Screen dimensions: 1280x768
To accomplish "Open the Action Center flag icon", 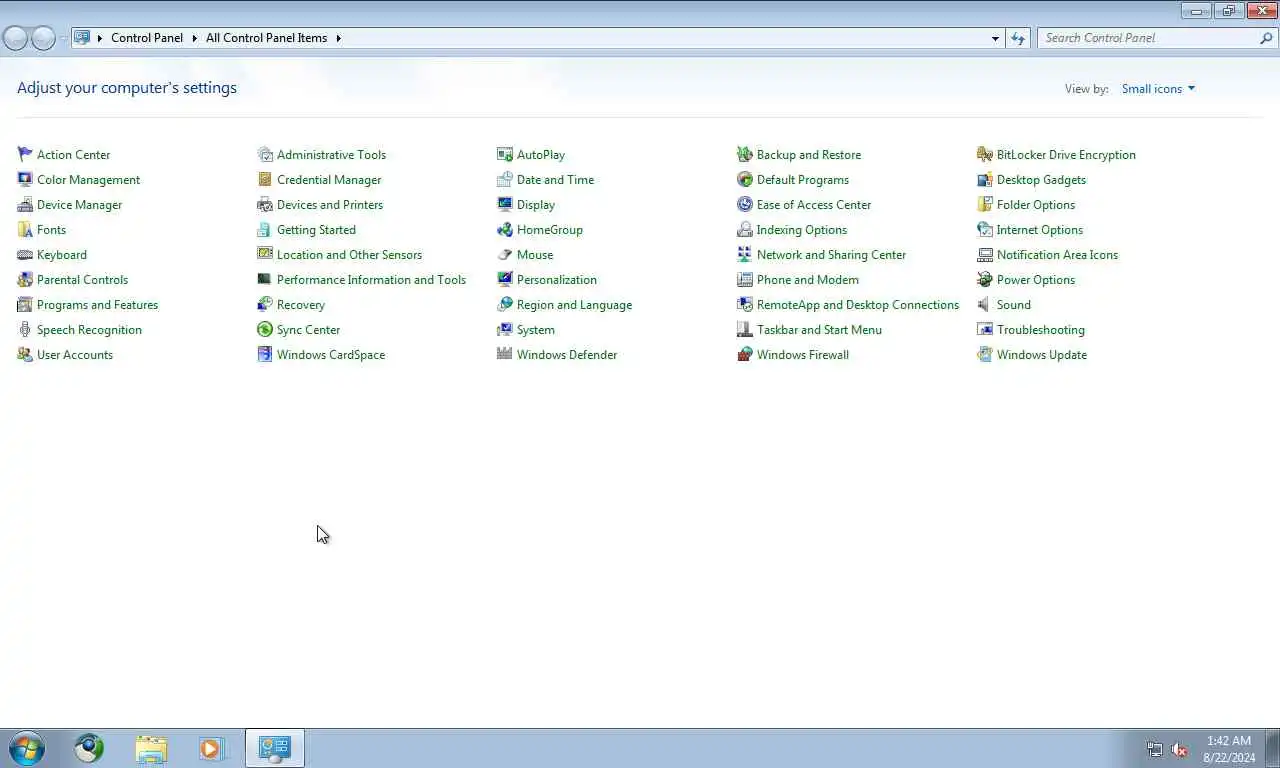I will pyautogui.click(x=25, y=154).
